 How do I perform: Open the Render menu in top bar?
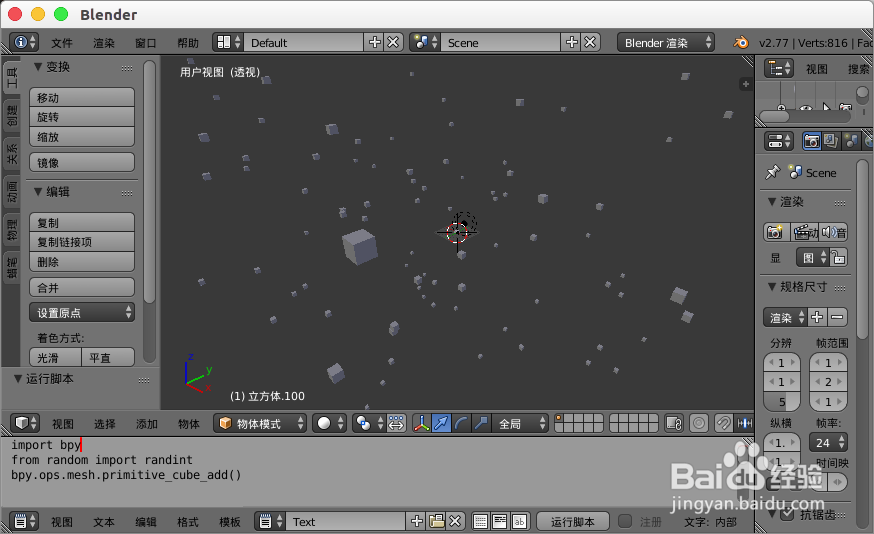coord(104,43)
